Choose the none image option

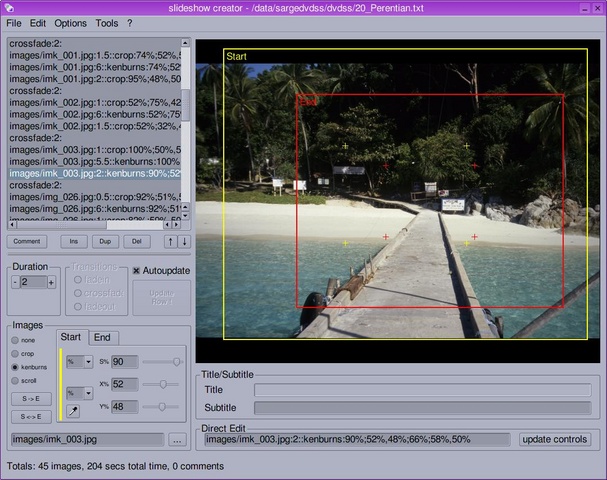point(16,340)
